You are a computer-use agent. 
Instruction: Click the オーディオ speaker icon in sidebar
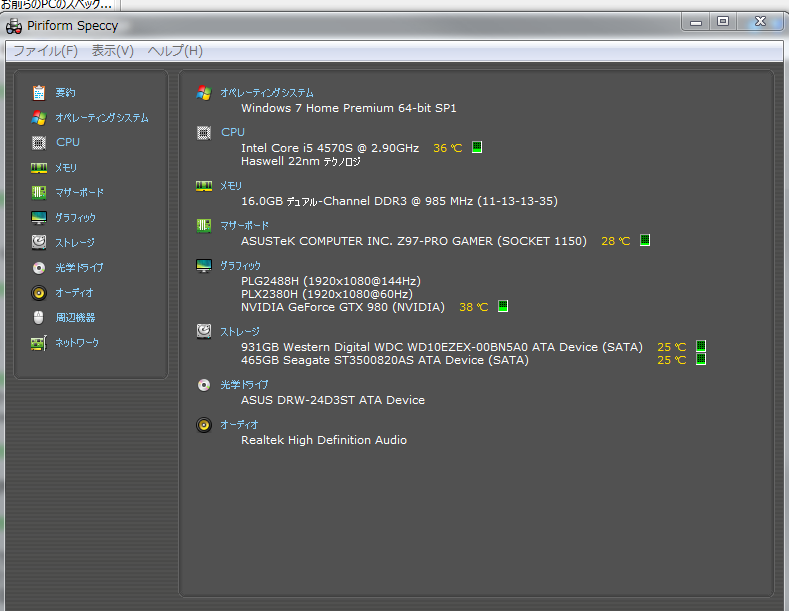(x=39, y=292)
